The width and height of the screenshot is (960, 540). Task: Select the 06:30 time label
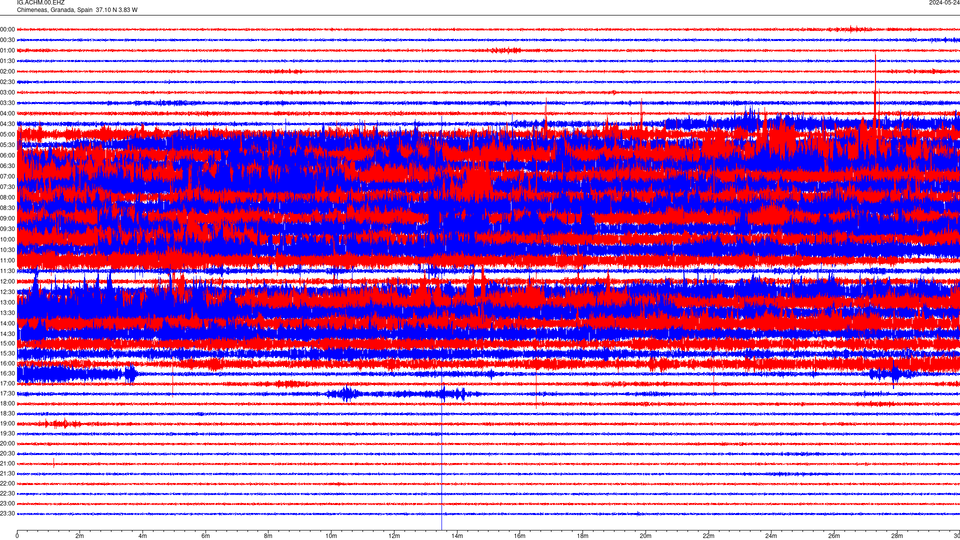pos(7,166)
